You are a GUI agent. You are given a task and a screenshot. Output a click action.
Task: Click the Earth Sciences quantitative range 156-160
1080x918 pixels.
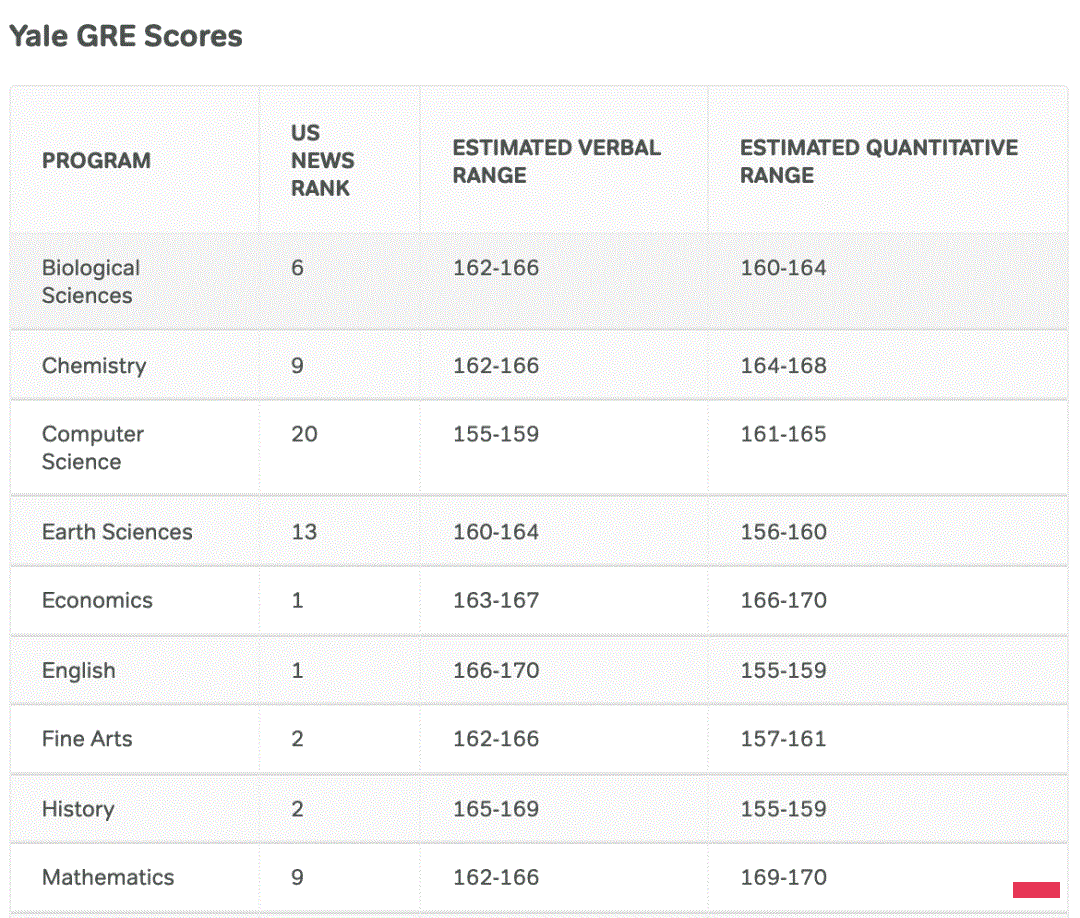(x=783, y=532)
